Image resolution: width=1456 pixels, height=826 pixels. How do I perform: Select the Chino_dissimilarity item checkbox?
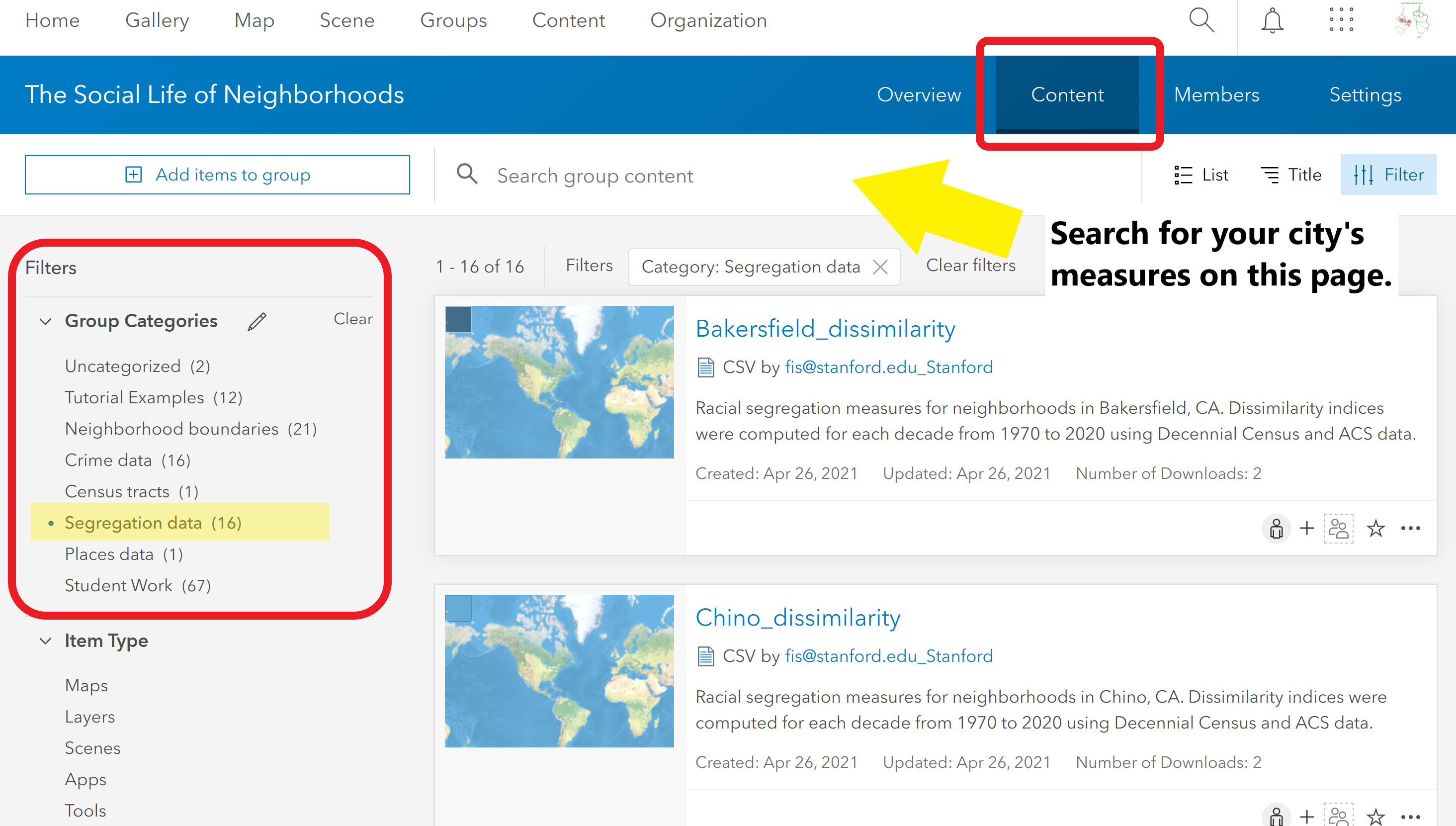458,608
